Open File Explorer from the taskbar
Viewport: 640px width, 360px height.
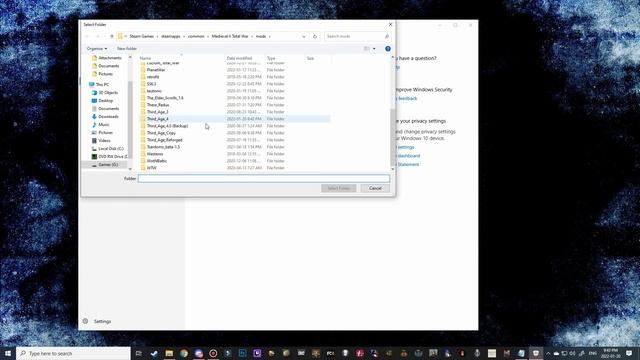(169, 353)
